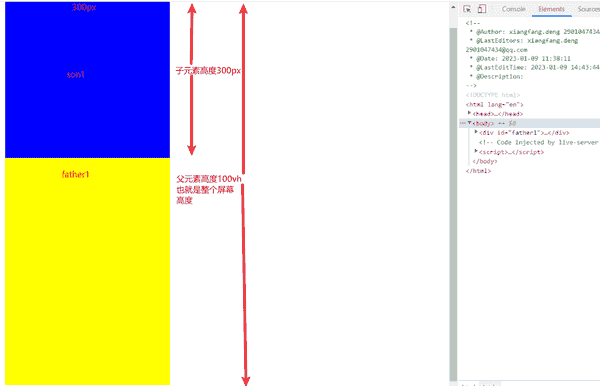Viewport: 600px width, 386px height.
Task: Open the ellipsis menu beside body
Action: coord(463,123)
